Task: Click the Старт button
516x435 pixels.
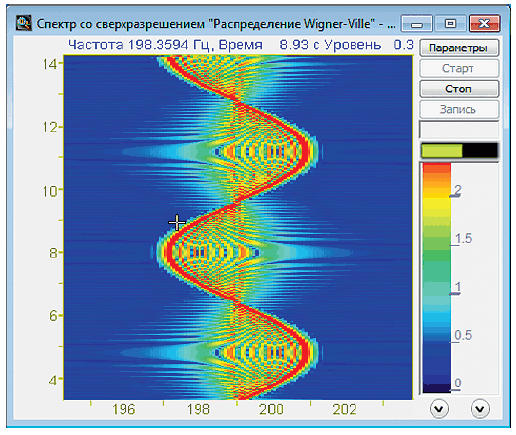Action: pyautogui.click(x=459, y=68)
